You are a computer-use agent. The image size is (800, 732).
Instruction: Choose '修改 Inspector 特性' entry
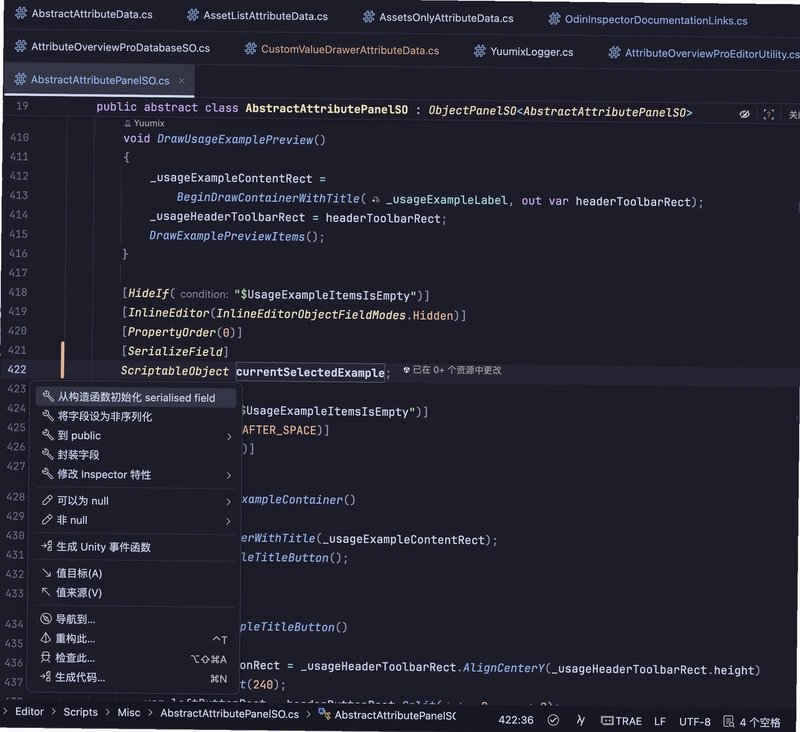click(x=136, y=474)
